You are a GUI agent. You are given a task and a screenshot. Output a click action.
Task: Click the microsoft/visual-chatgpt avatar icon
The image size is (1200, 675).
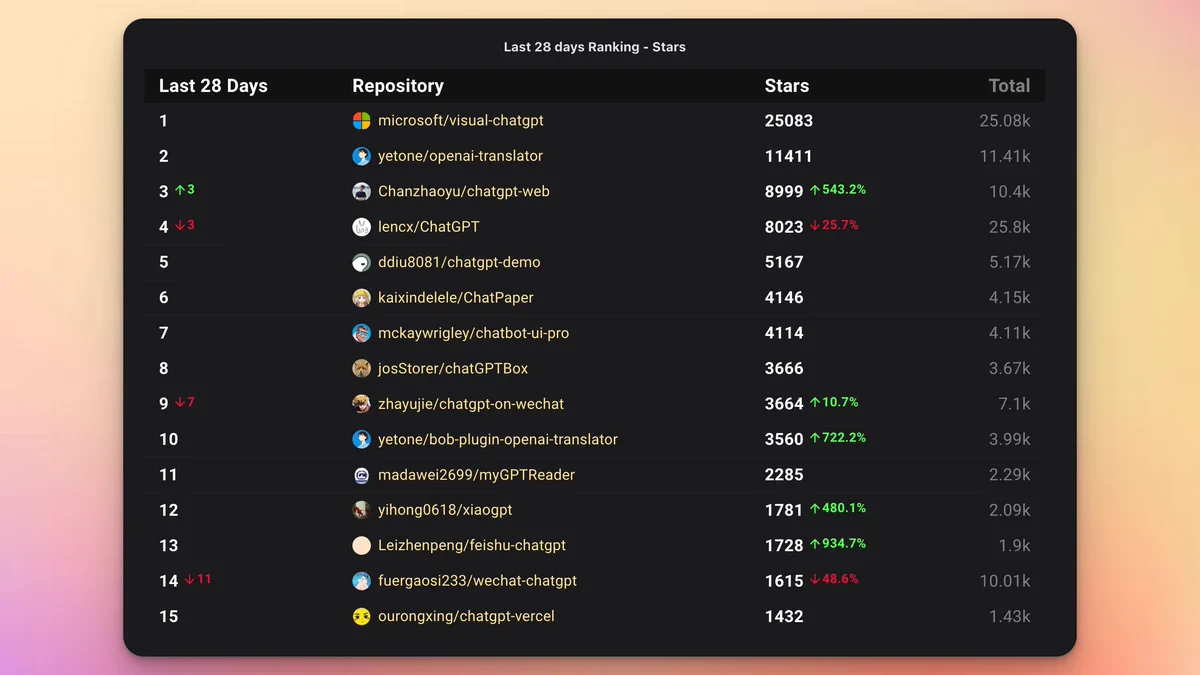point(362,121)
